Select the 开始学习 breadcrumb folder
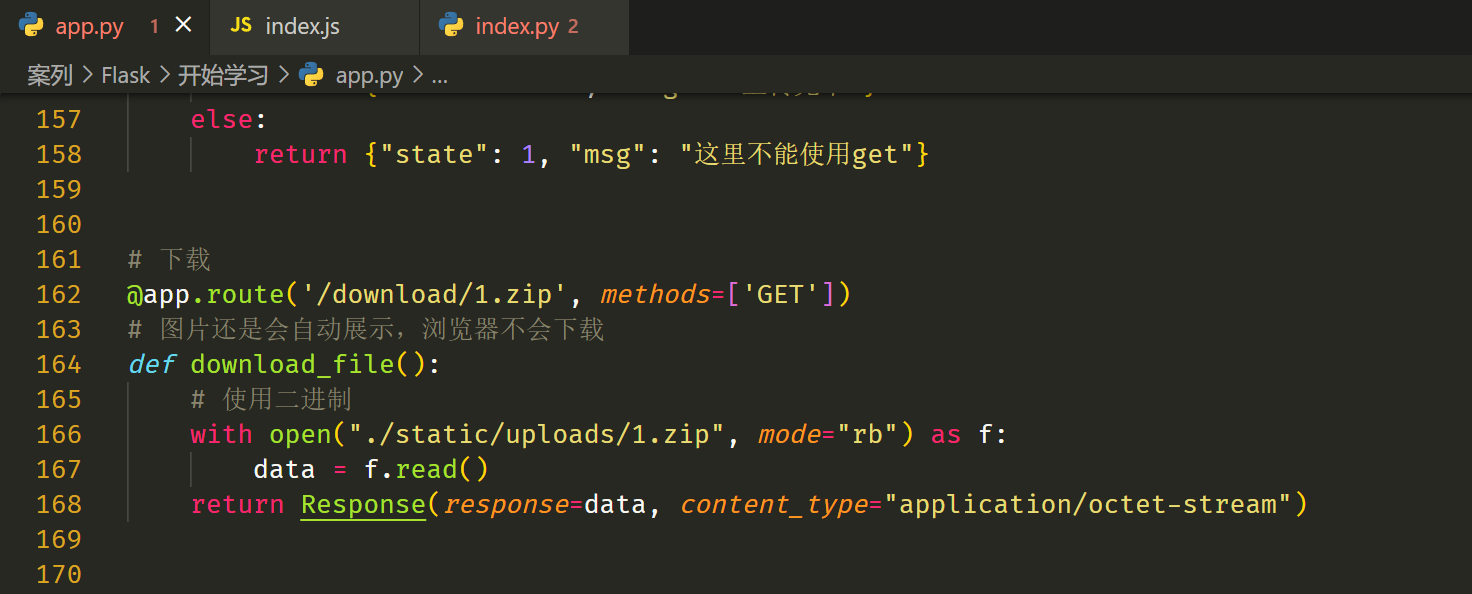 (x=223, y=75)
